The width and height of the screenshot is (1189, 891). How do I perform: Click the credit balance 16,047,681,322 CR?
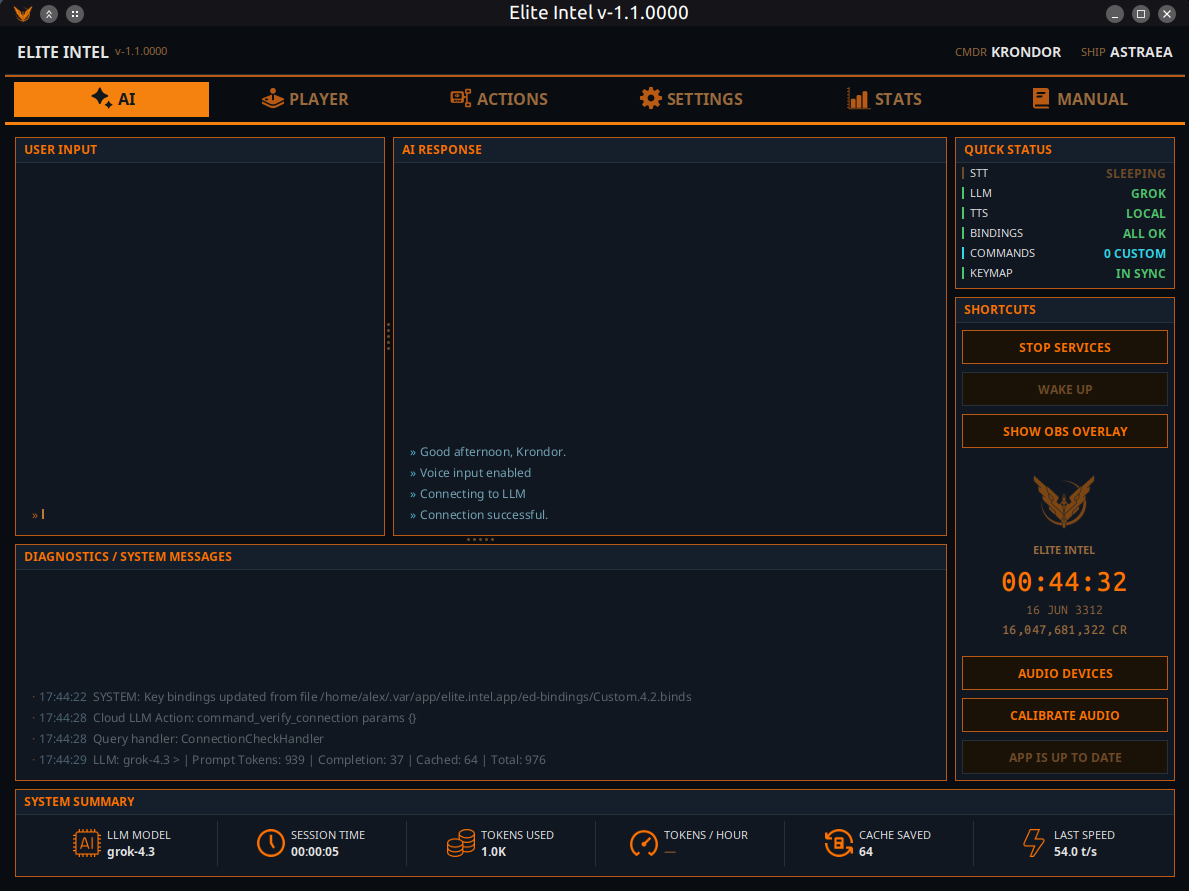1064,630
